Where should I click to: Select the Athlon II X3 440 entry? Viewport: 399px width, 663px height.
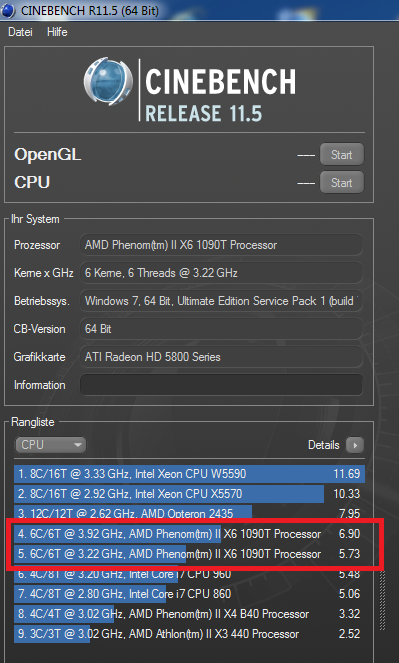(189, 634)
